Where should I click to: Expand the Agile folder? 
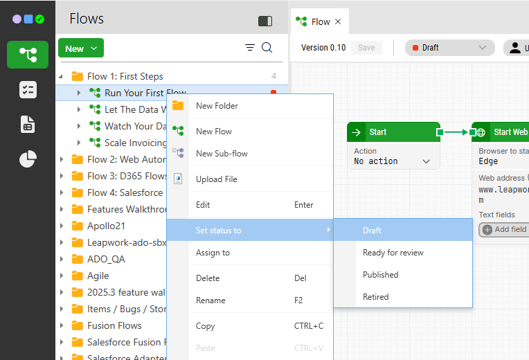pyautogui.click(x=61, y=276)
